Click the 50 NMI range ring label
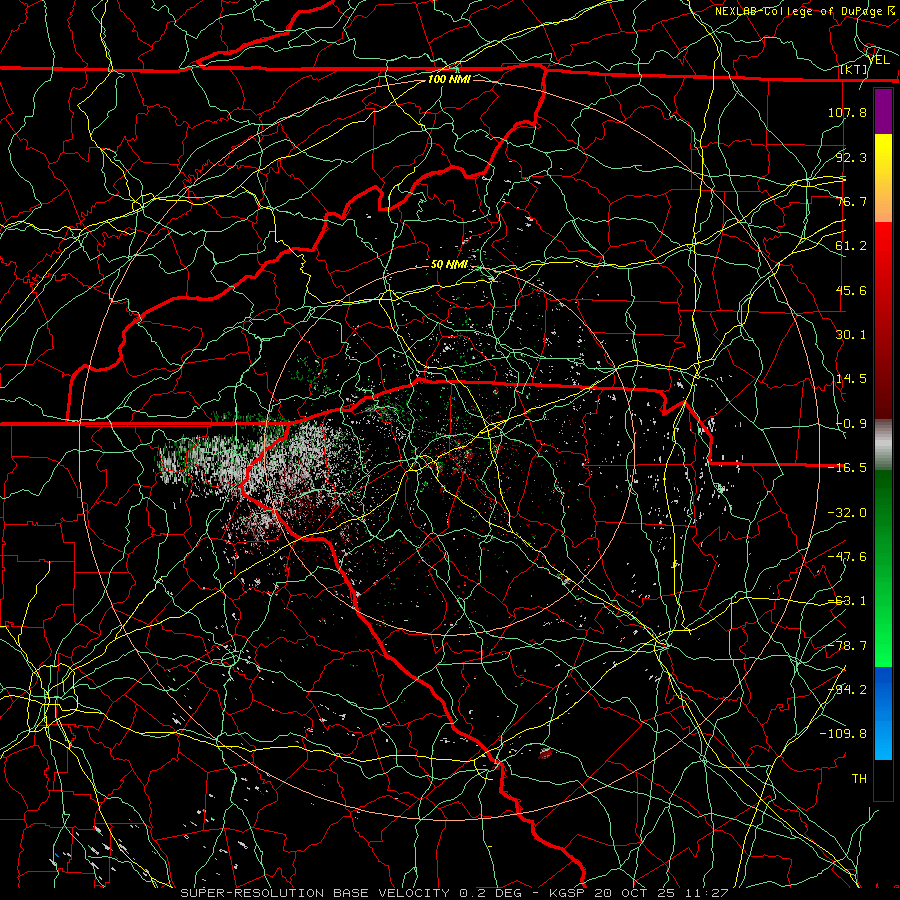 [449, 265]
